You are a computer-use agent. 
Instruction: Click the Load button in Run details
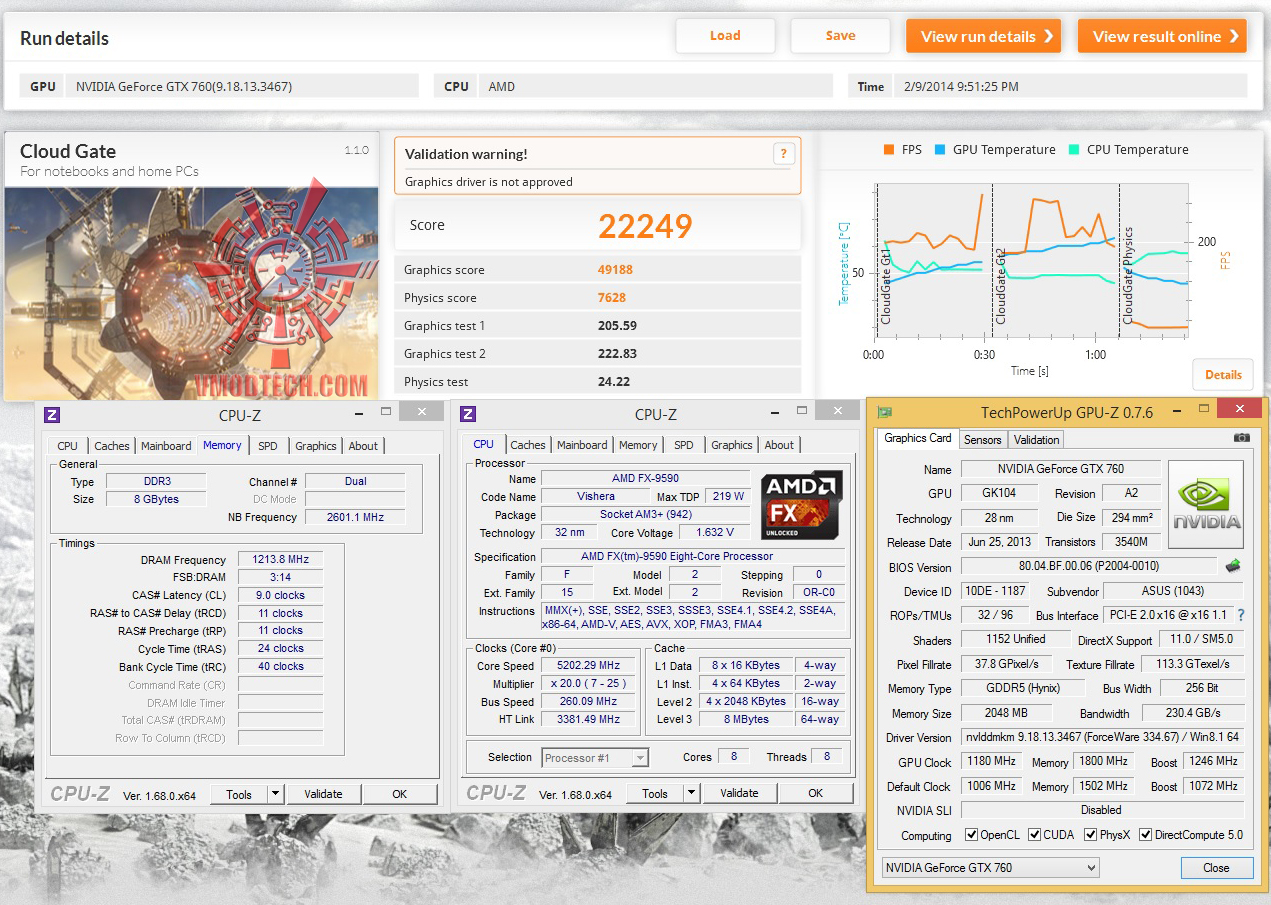point(725,36)
